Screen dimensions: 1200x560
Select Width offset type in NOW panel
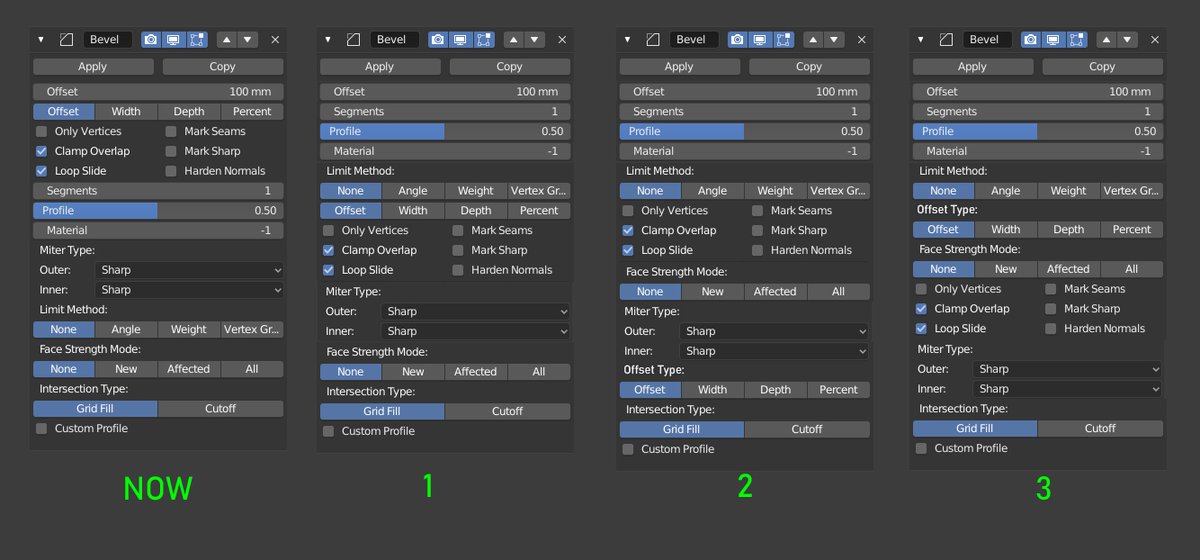[x=126, y=111]
